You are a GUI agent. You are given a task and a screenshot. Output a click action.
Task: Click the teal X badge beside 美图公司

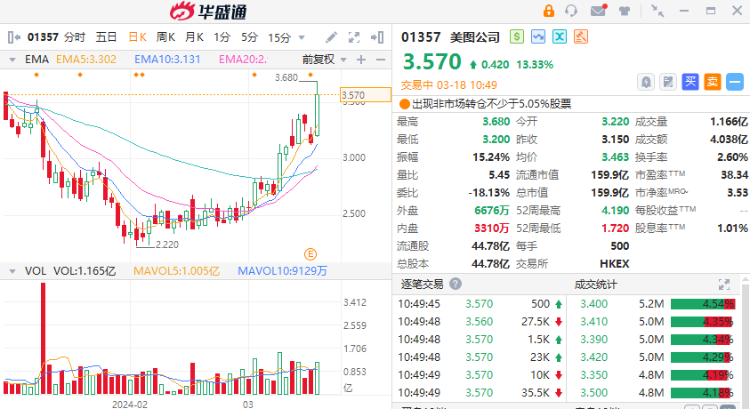pyautogui.click(x=559, y=37)
